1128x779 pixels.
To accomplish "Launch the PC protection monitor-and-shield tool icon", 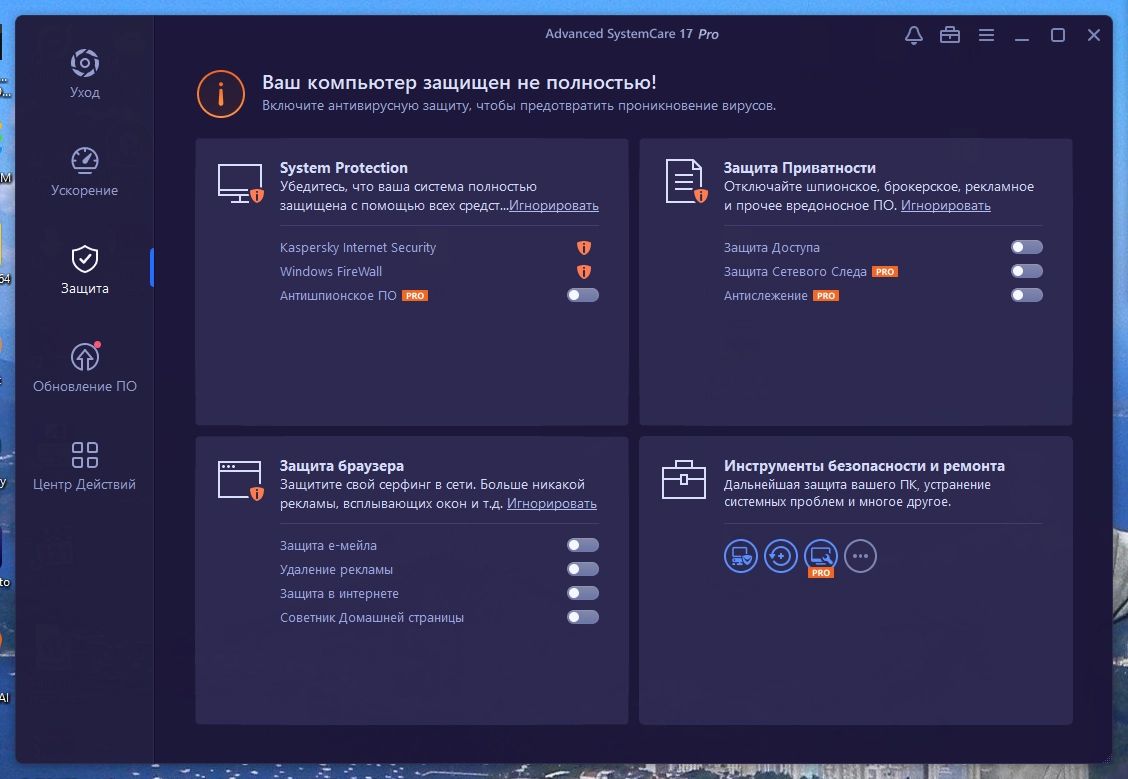I will click(740, 556).
